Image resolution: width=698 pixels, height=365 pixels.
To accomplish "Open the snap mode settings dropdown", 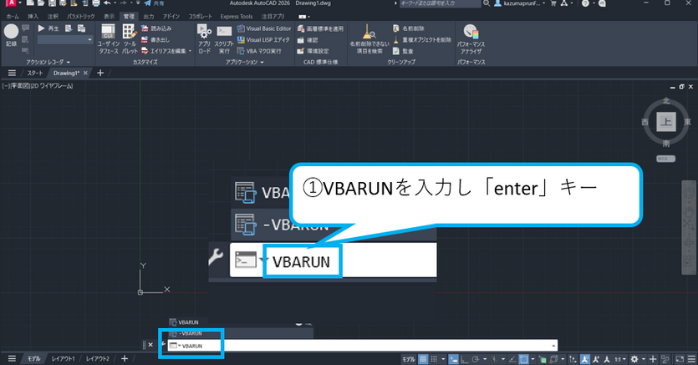I will tap(443, 359).
